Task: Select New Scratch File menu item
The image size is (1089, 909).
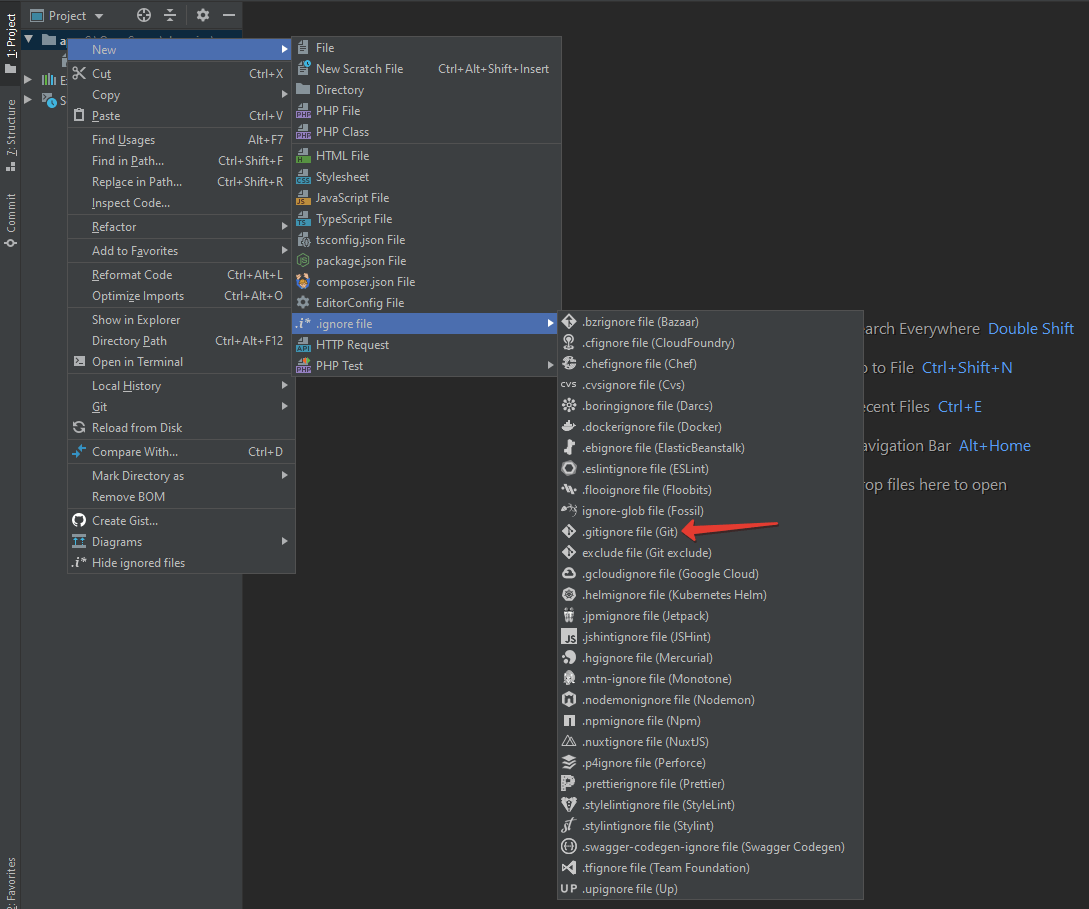Action: pyautogui.click(x=359, y=69)
